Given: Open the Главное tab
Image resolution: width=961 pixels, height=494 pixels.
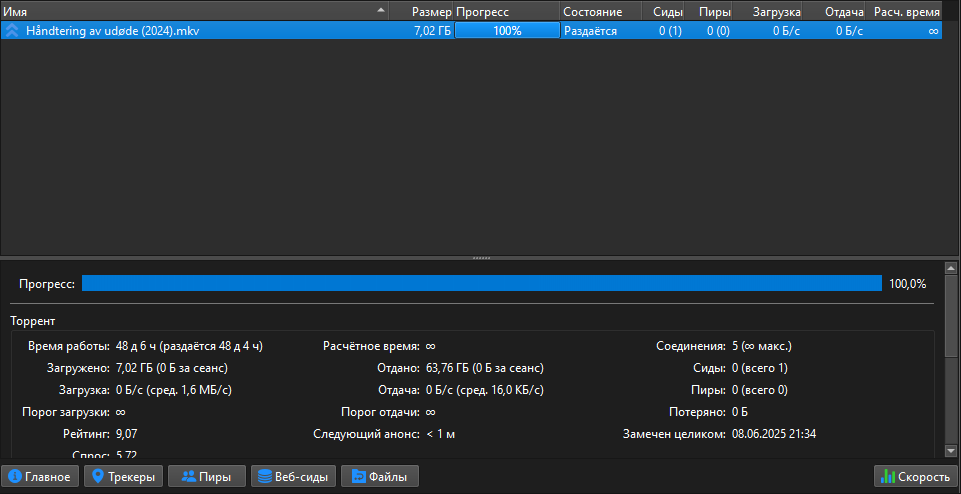Looking at the screenshot, I should [40, 476].
